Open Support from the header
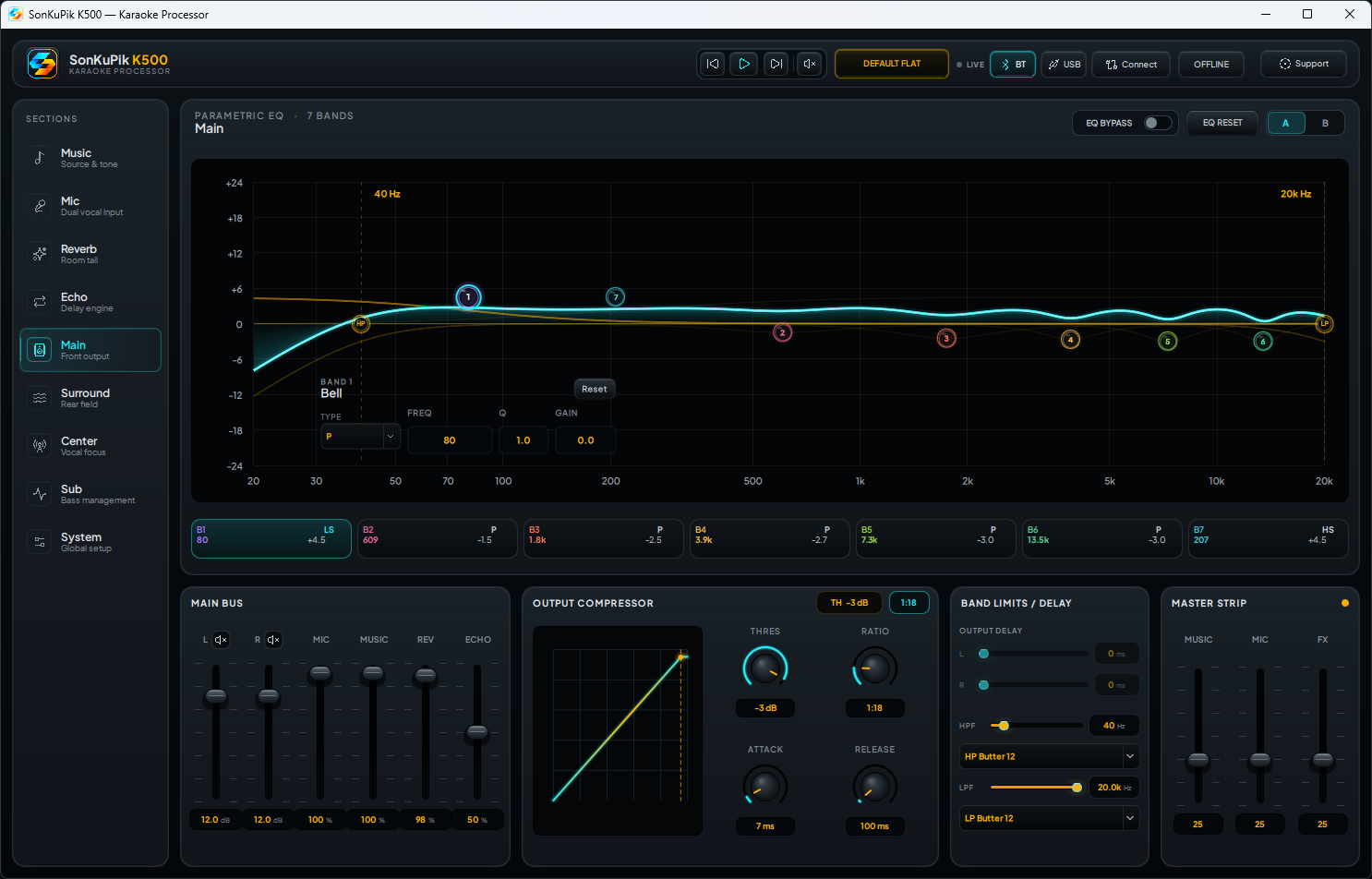The image size is (1372, 879). tap(1304, 64)
